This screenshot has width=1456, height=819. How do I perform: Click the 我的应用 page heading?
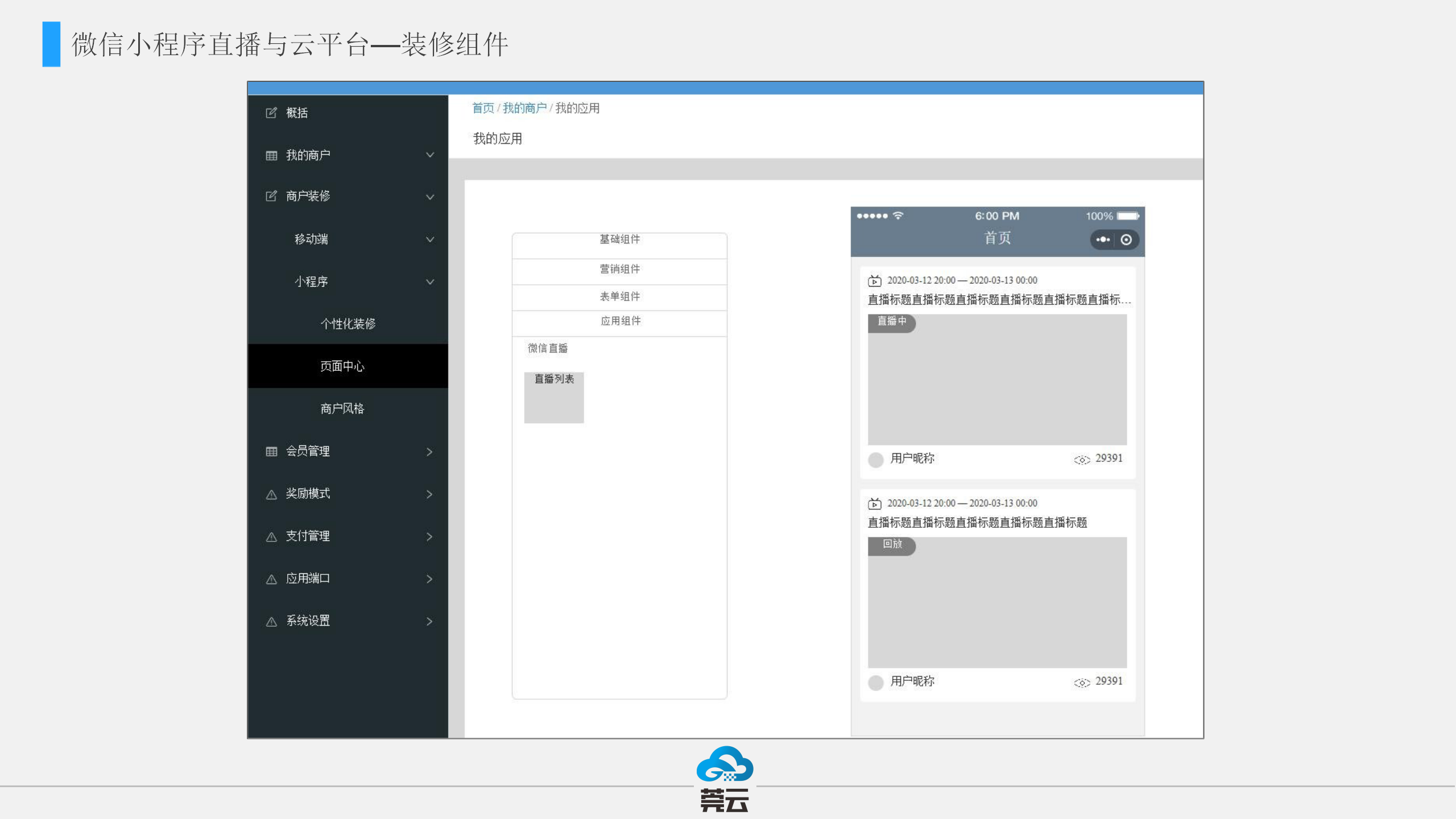click(498, 139)
